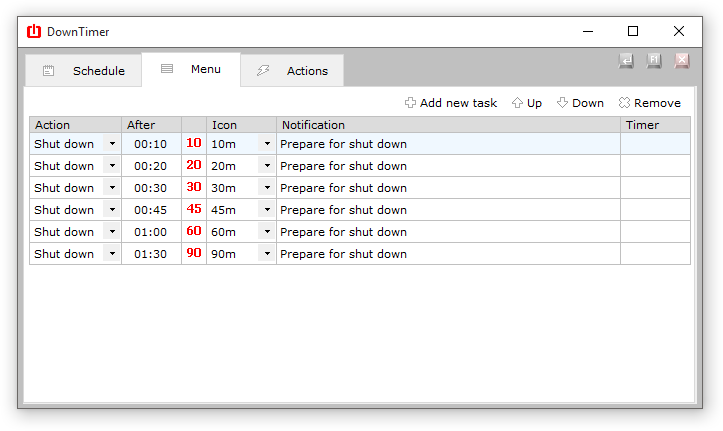Remove the selected task

click(x=649, y=103)
